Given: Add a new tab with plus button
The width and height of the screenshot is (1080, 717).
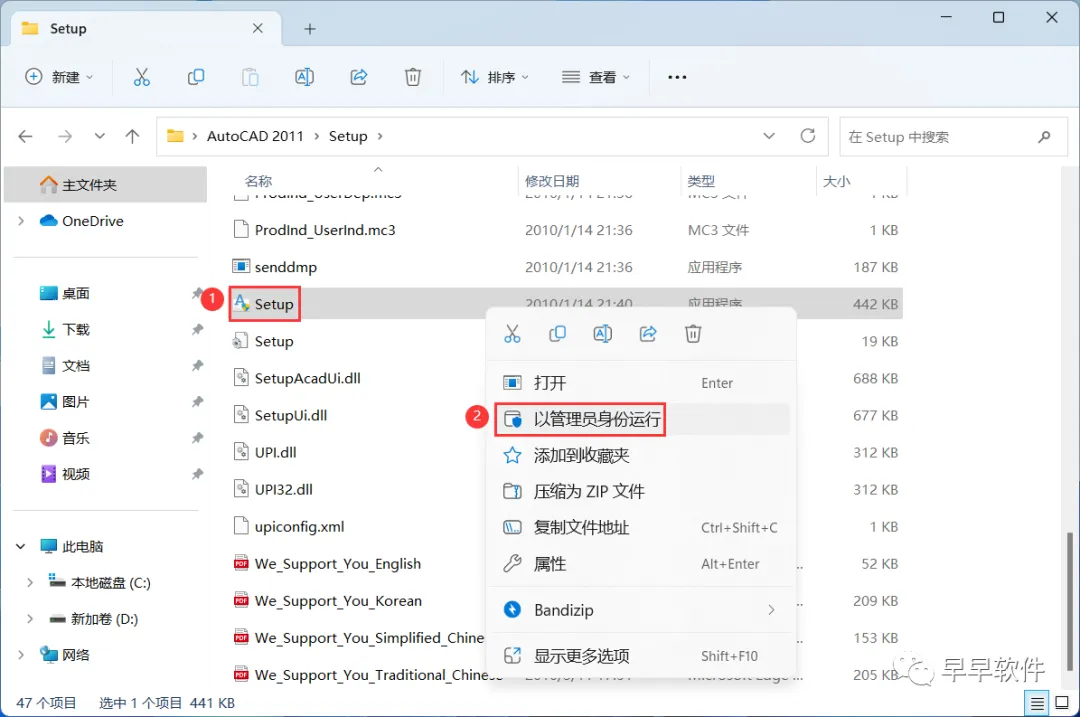Looking at the screenshot, I should pyautogui.click(x=310, y=29).
